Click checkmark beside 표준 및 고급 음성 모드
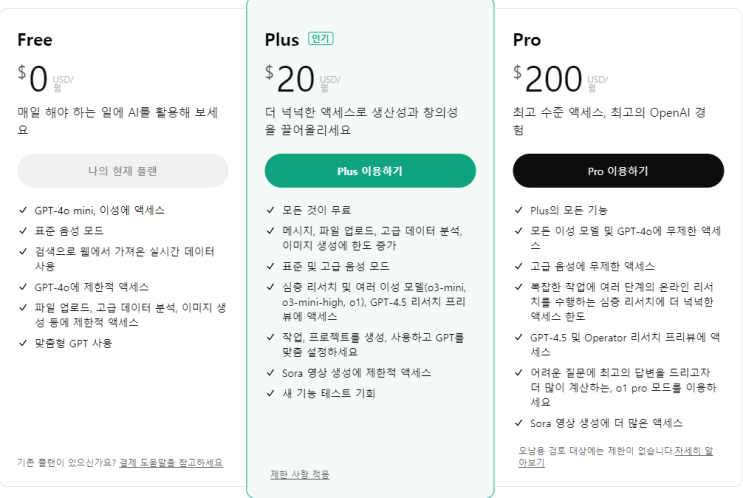Screen dimensions: 743x498 click(x=271, y=266)
